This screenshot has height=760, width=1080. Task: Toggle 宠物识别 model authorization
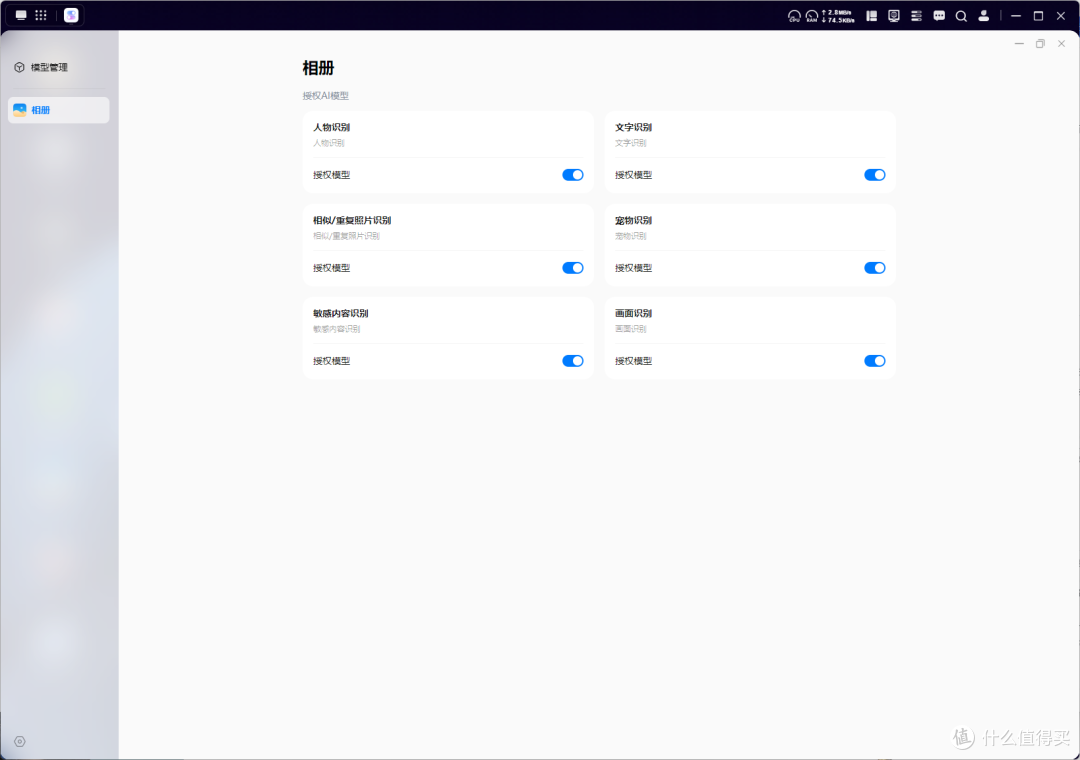[x=875, y=268]
